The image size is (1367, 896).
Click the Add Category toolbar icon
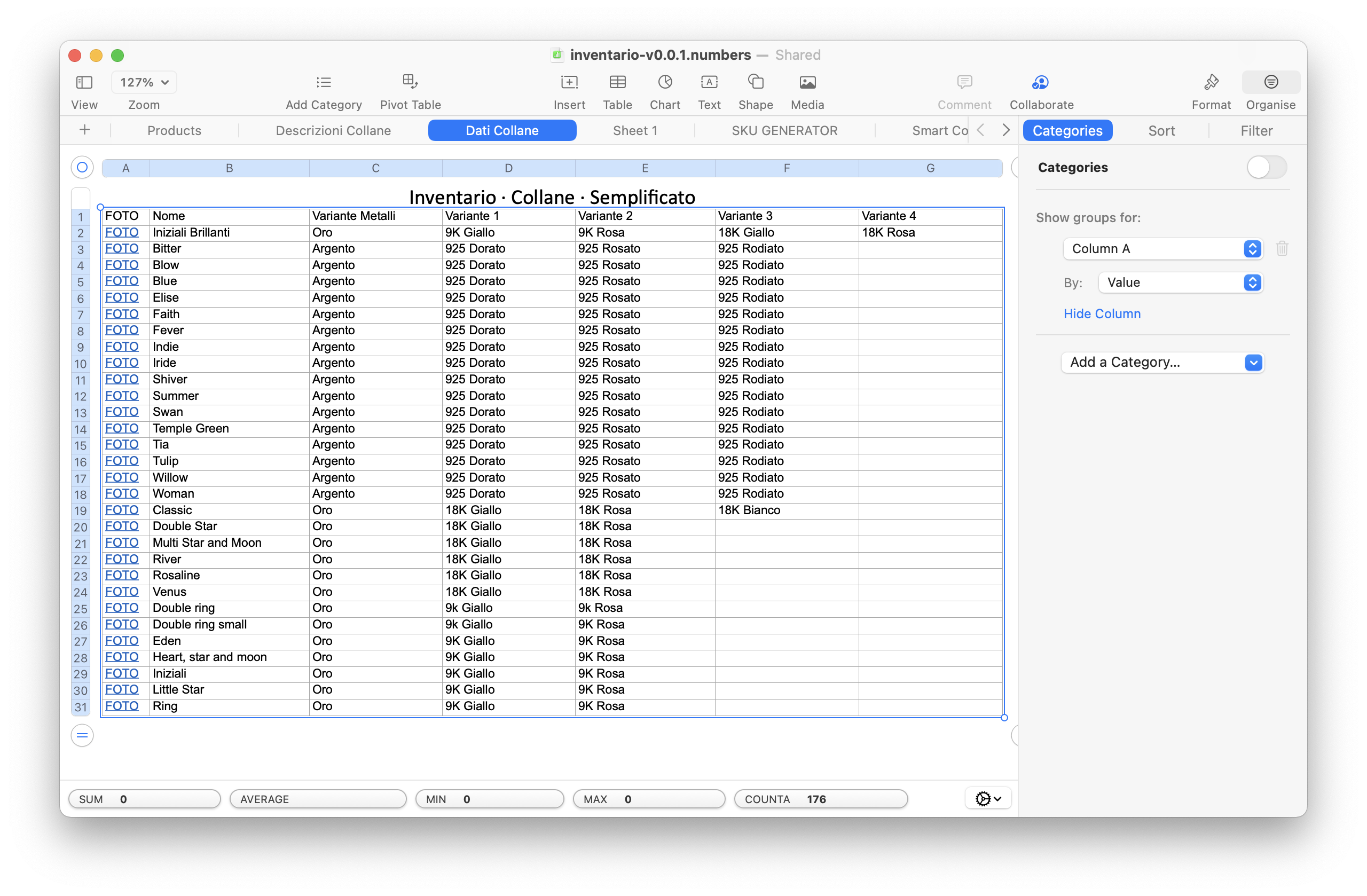pos(324,83)
